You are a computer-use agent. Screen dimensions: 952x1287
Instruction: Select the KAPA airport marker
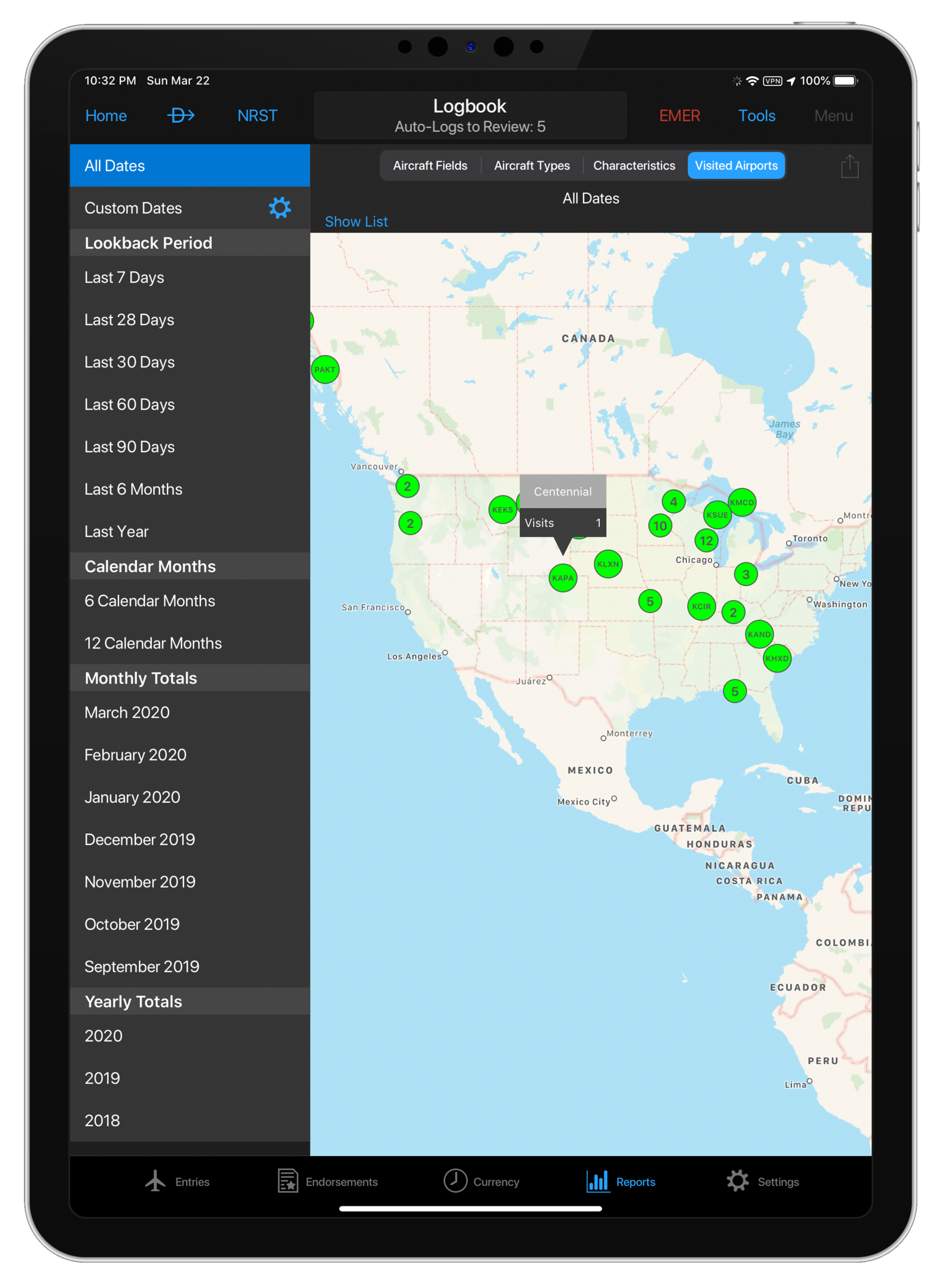(x=562, y=578)
